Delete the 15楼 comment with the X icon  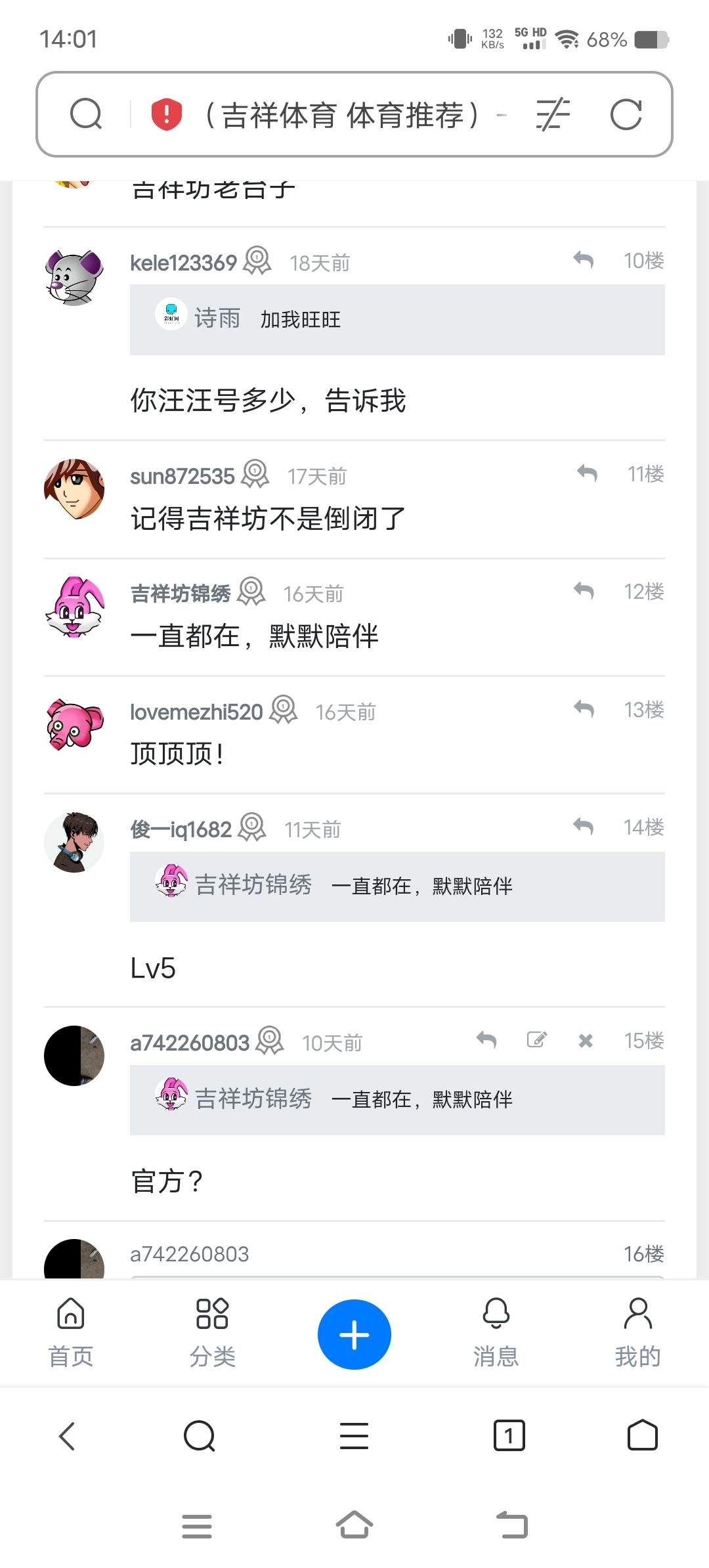(x=586, y=1040)
